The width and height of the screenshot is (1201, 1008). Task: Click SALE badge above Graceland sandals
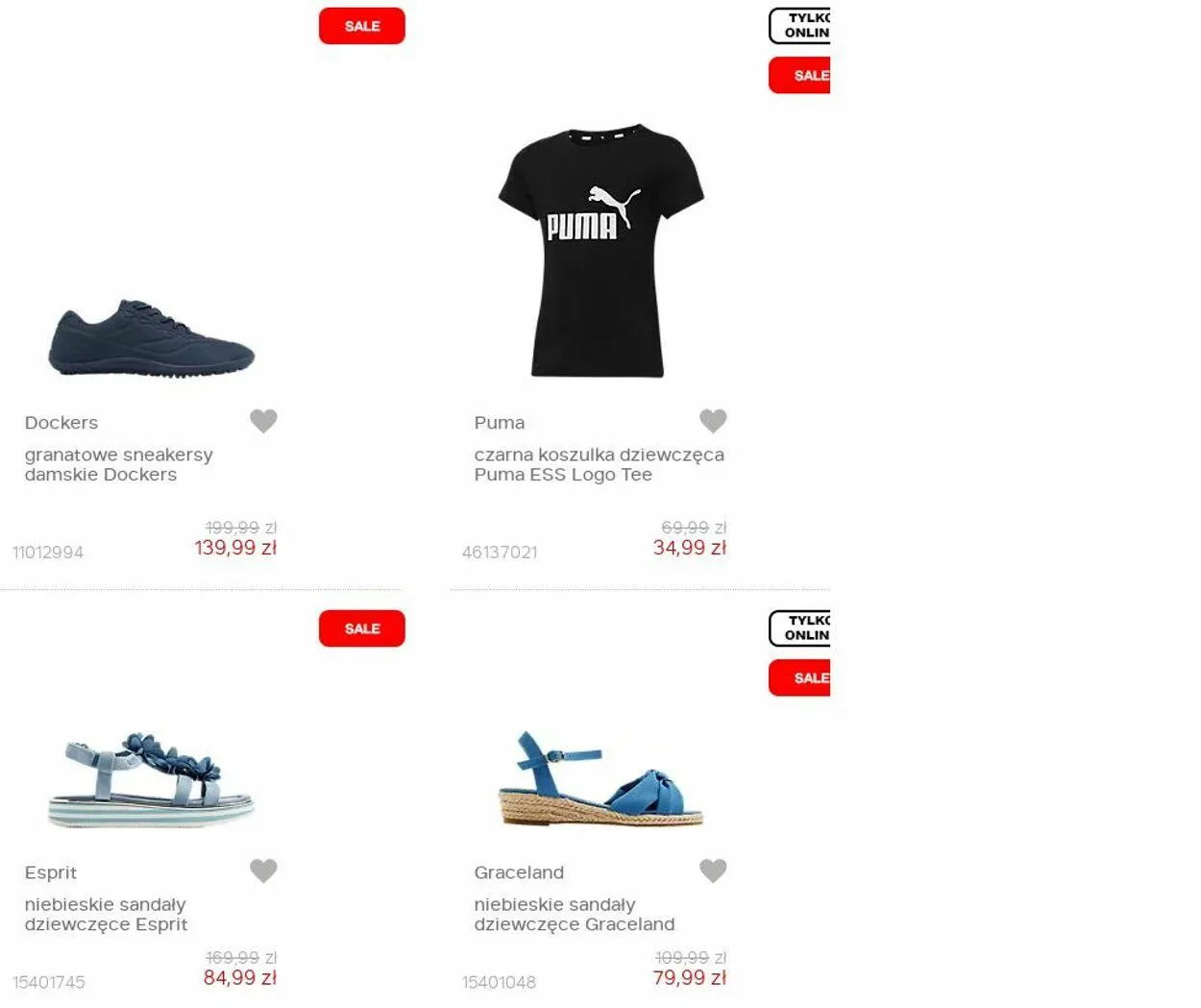click(799, 678)
